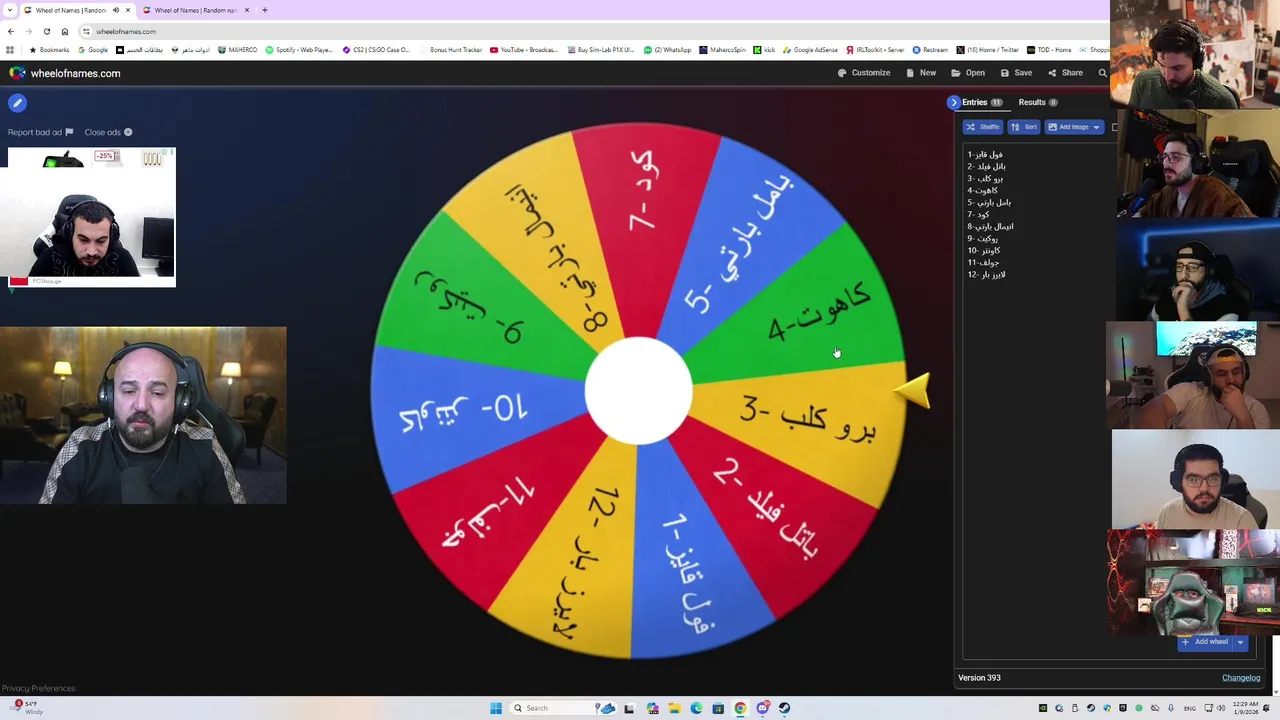Click the Share option
Image resolution: width=1280 pixels, height=720 pixels.
pyautogui.click(x=1065, y=73)
